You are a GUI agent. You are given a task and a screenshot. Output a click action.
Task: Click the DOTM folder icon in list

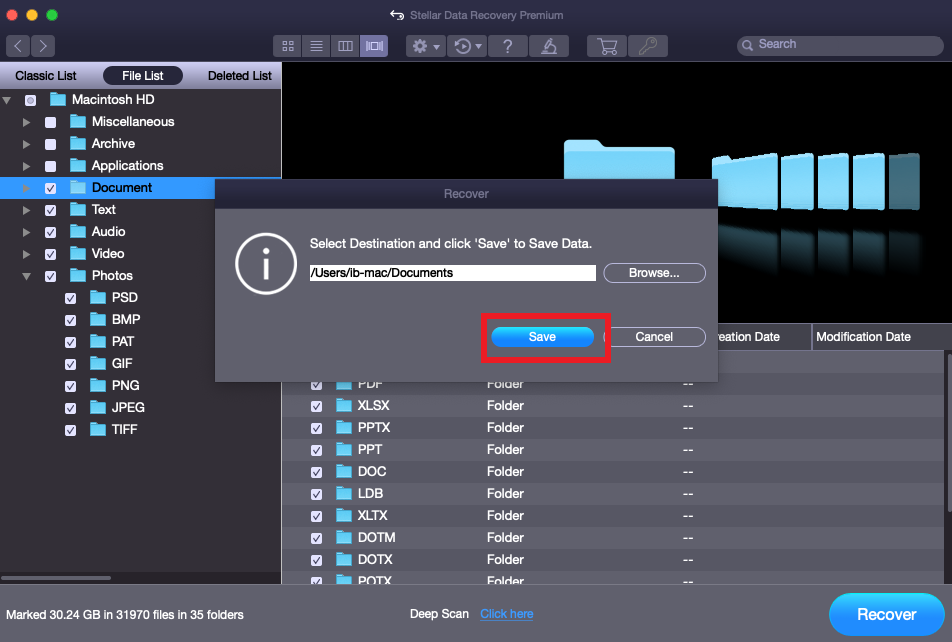344,538
